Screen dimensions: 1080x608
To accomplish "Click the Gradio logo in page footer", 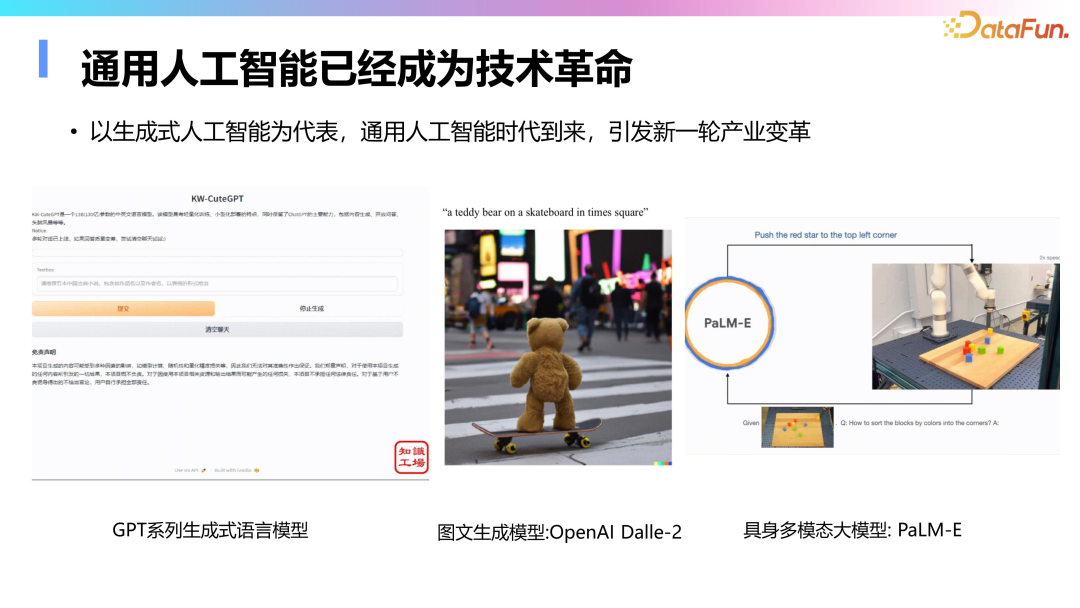I will (255, 468).
